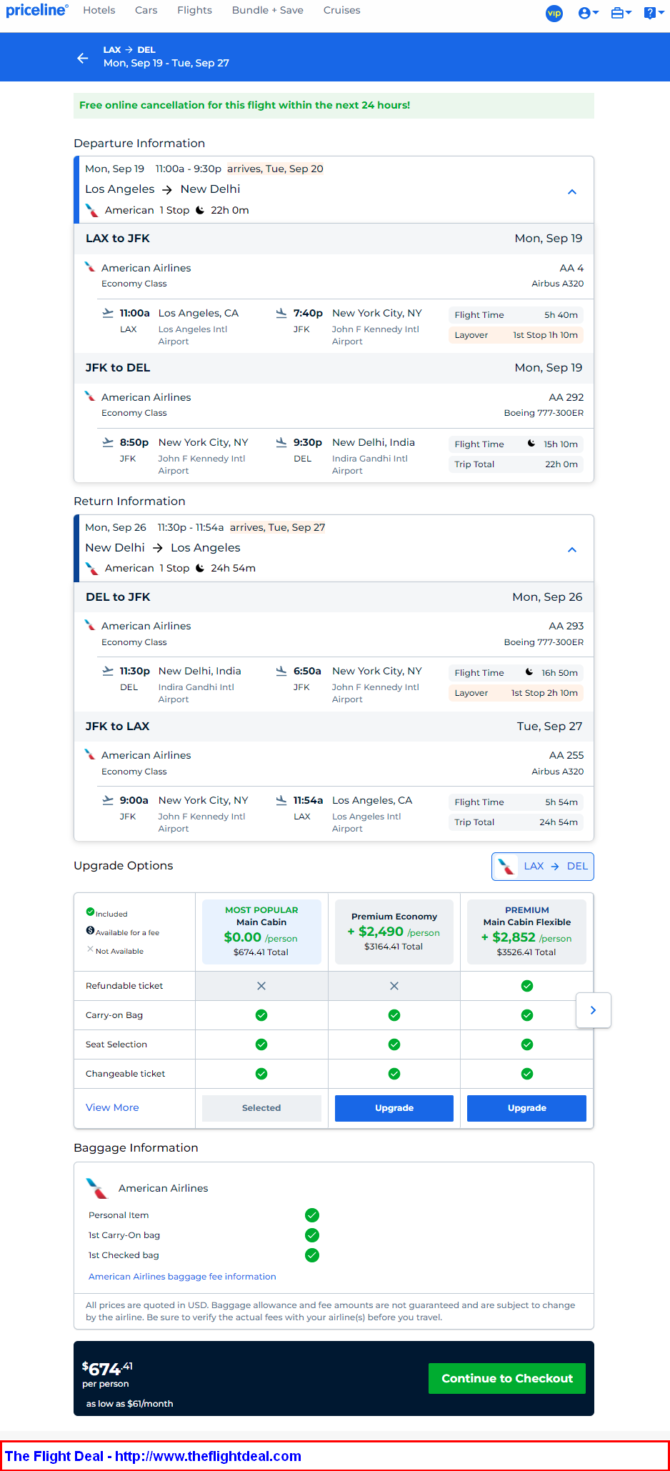
Task: Click the American Airlines logo in return summary
Action: [92, 568]
